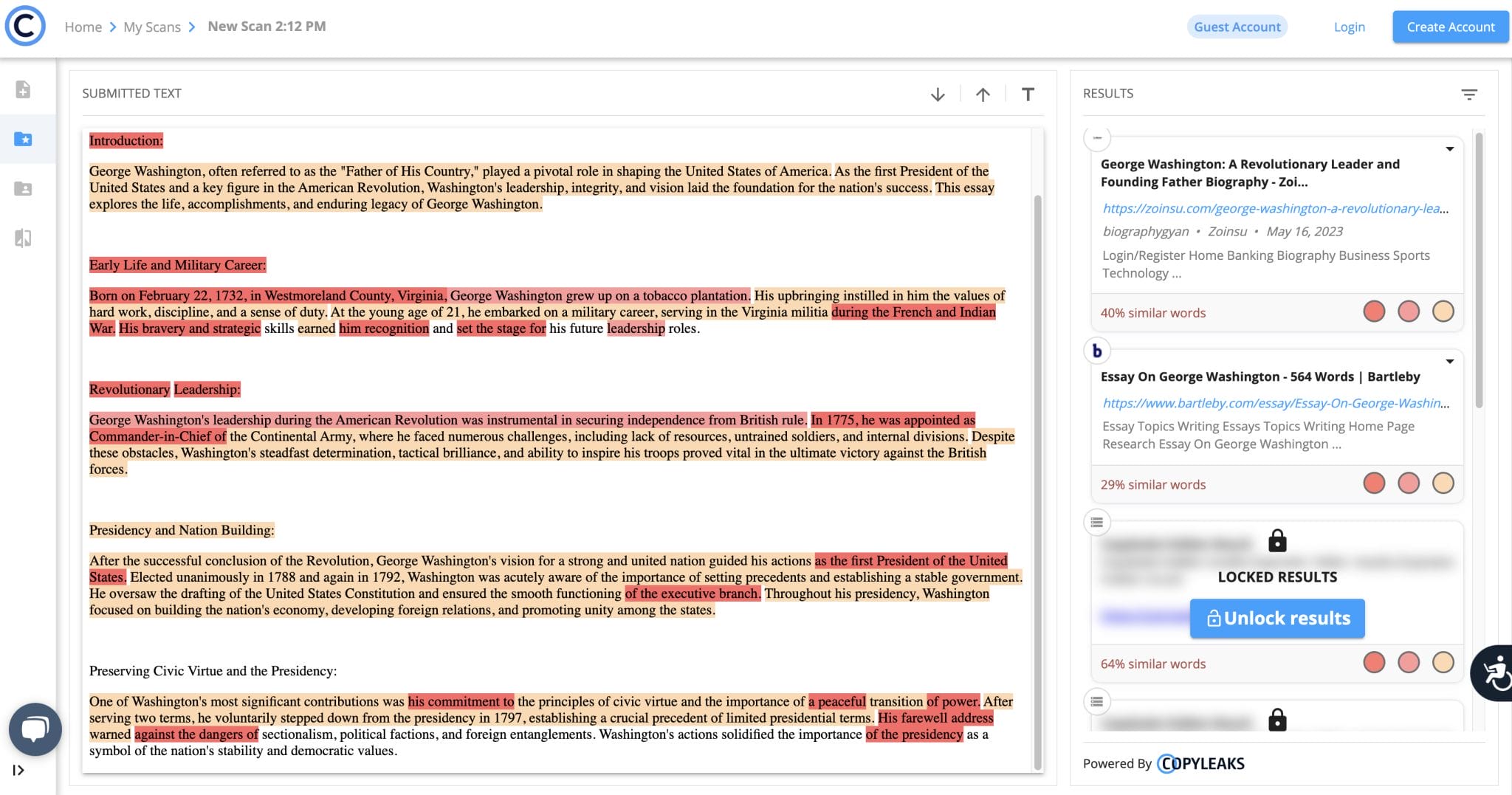Toggle paraphrased dot on 64% locked result
Screen dimensions: 1512x795
coord(1443,663)
